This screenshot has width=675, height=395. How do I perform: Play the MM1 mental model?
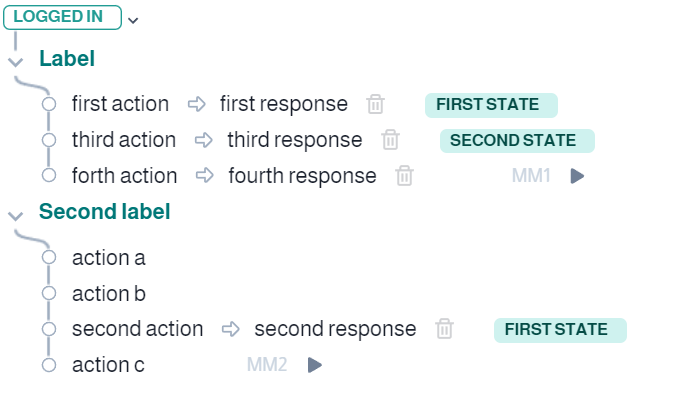pos(577,176)
